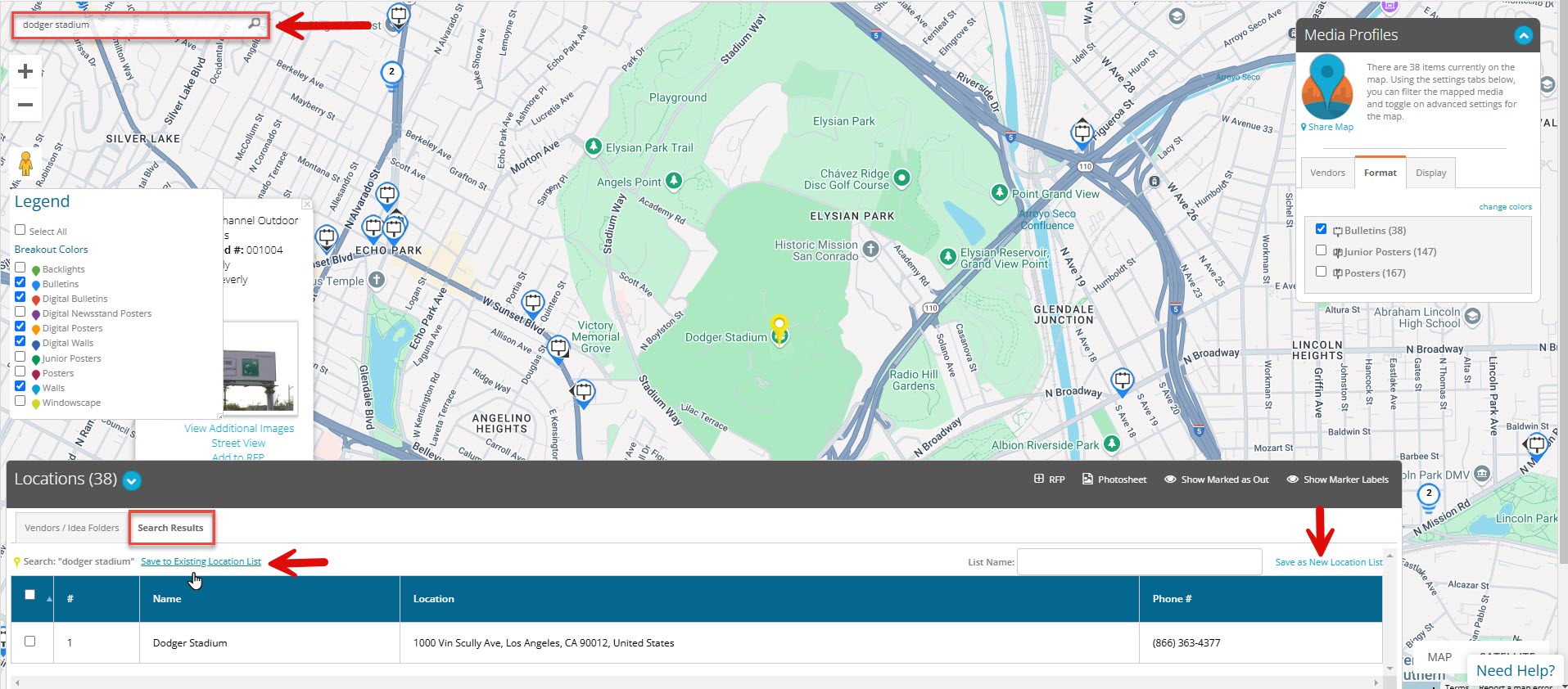This screenshot has height=689, width=1568.
Task: Check the table header select-all checkbox
Action: click(x=30, y=595)
